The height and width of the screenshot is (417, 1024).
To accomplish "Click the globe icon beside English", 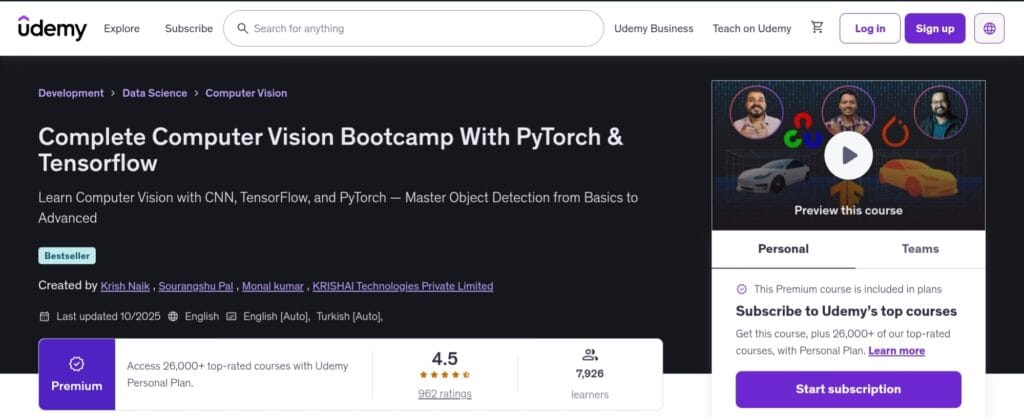I will (x=173, y=317).
